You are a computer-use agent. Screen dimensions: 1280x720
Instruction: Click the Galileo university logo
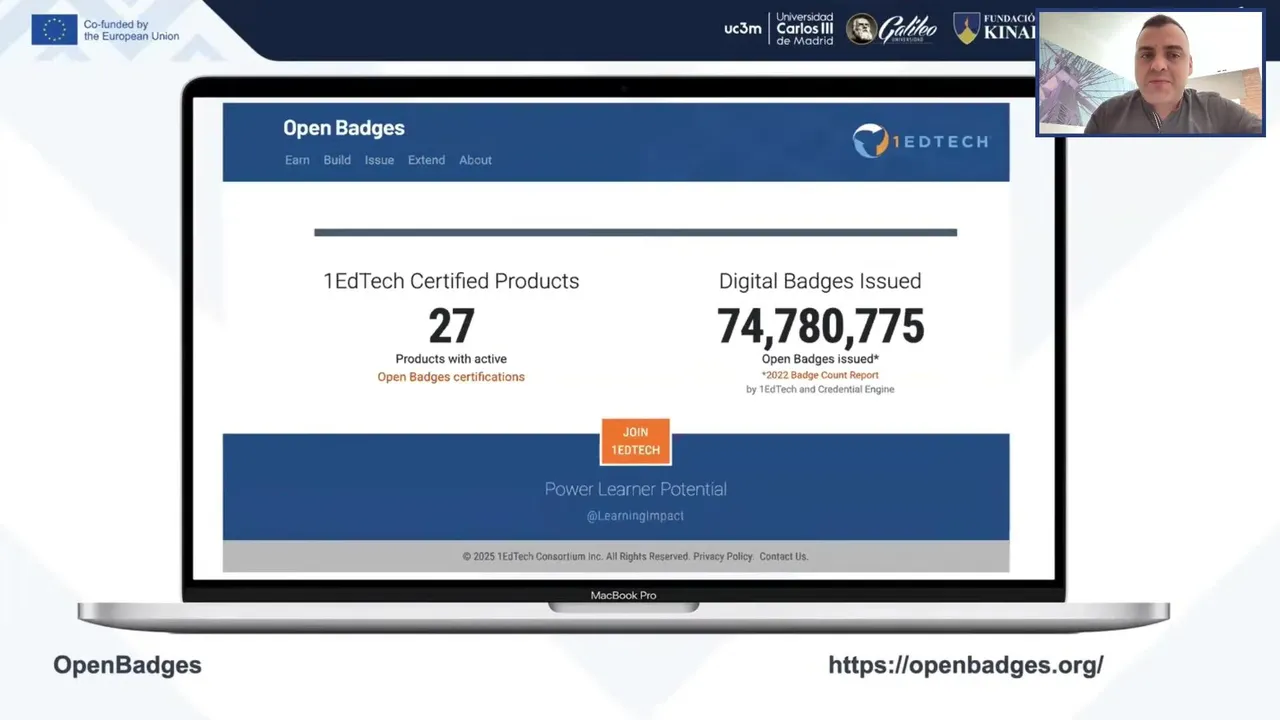892,29
